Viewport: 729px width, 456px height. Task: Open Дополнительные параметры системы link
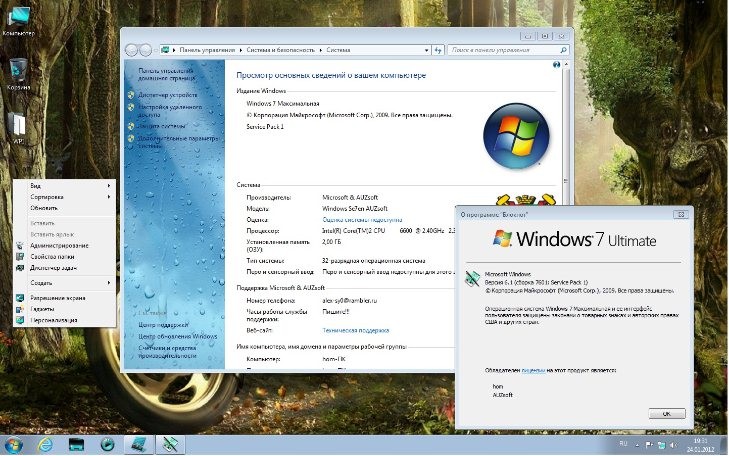point(178,142)
